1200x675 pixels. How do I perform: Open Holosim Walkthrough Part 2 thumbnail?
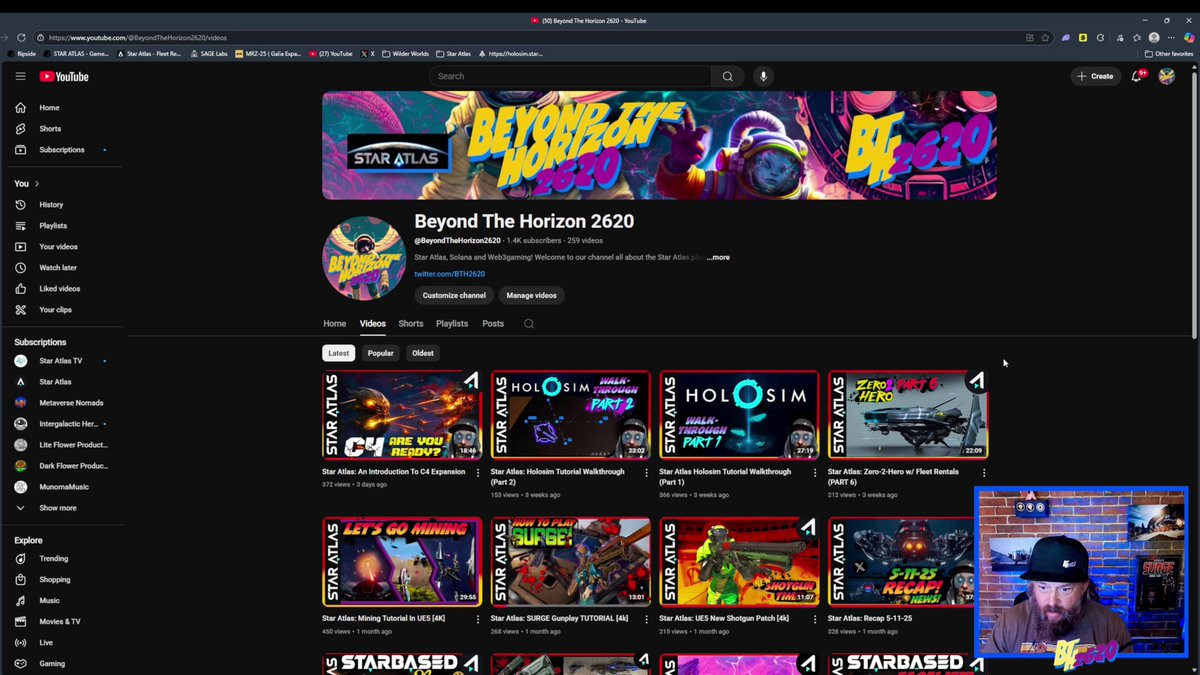pos(570,415)
